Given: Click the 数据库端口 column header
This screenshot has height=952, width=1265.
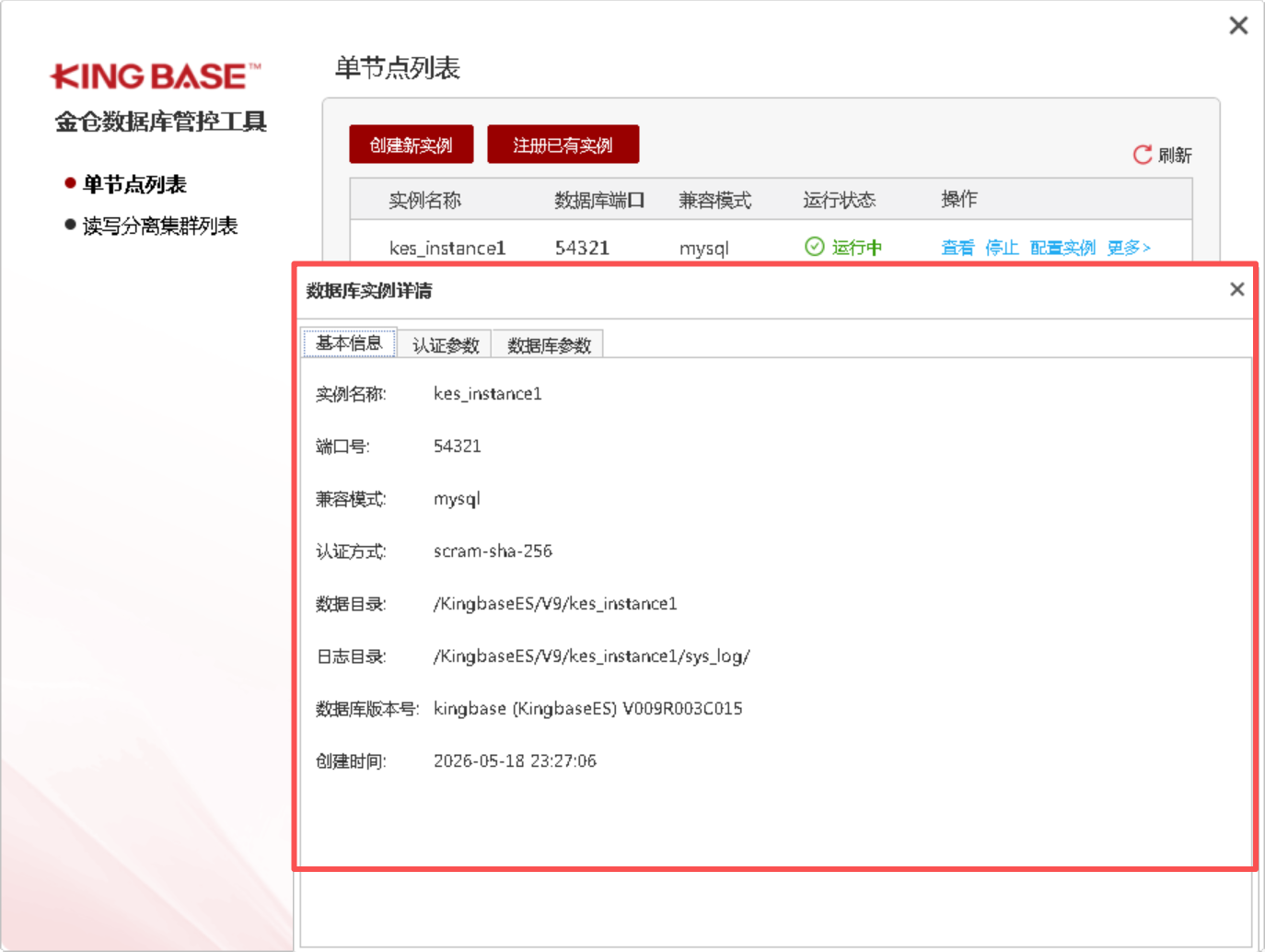Looking at the screenshot, I should (x=599, y=200).
